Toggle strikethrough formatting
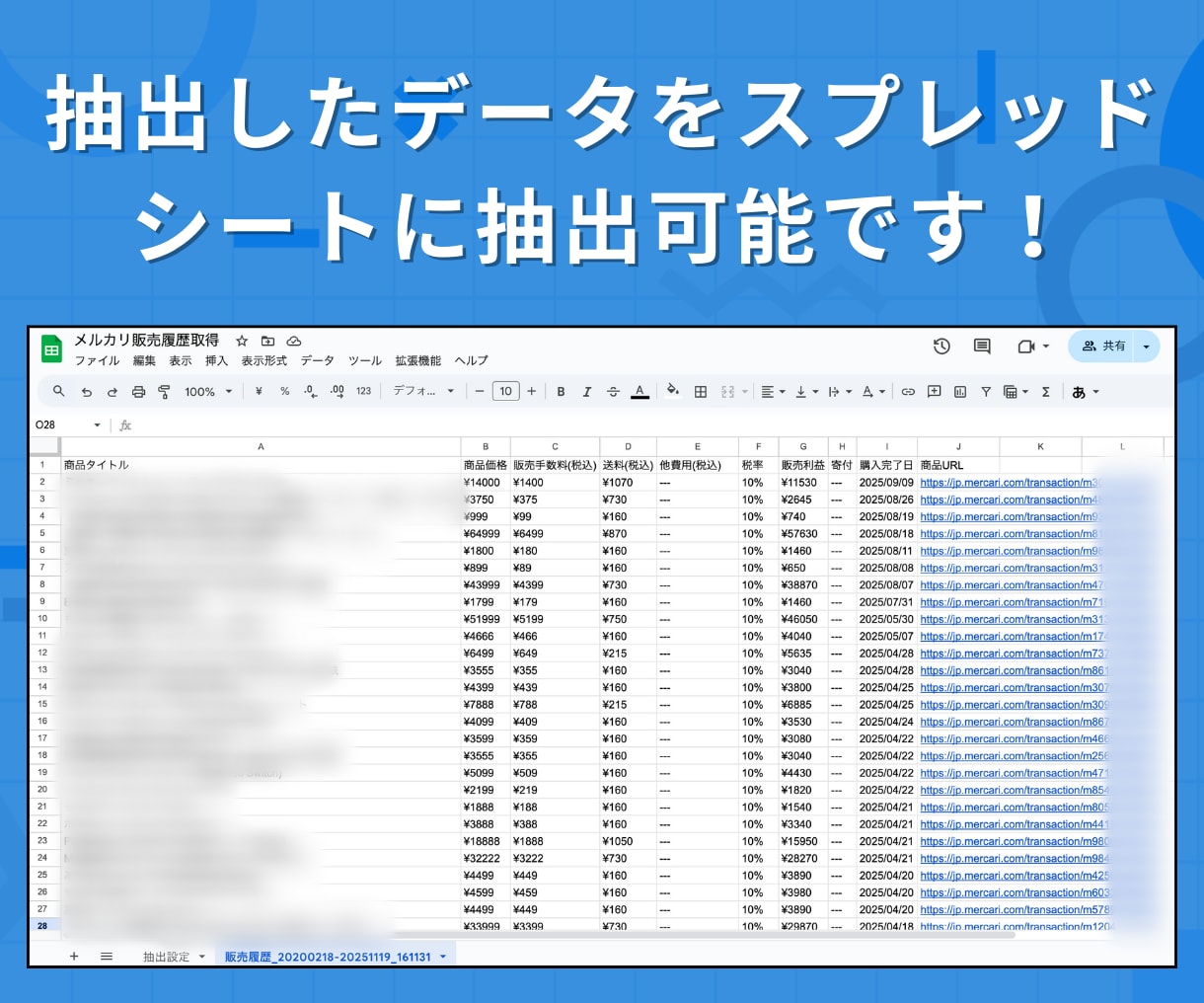 (613, 392)
